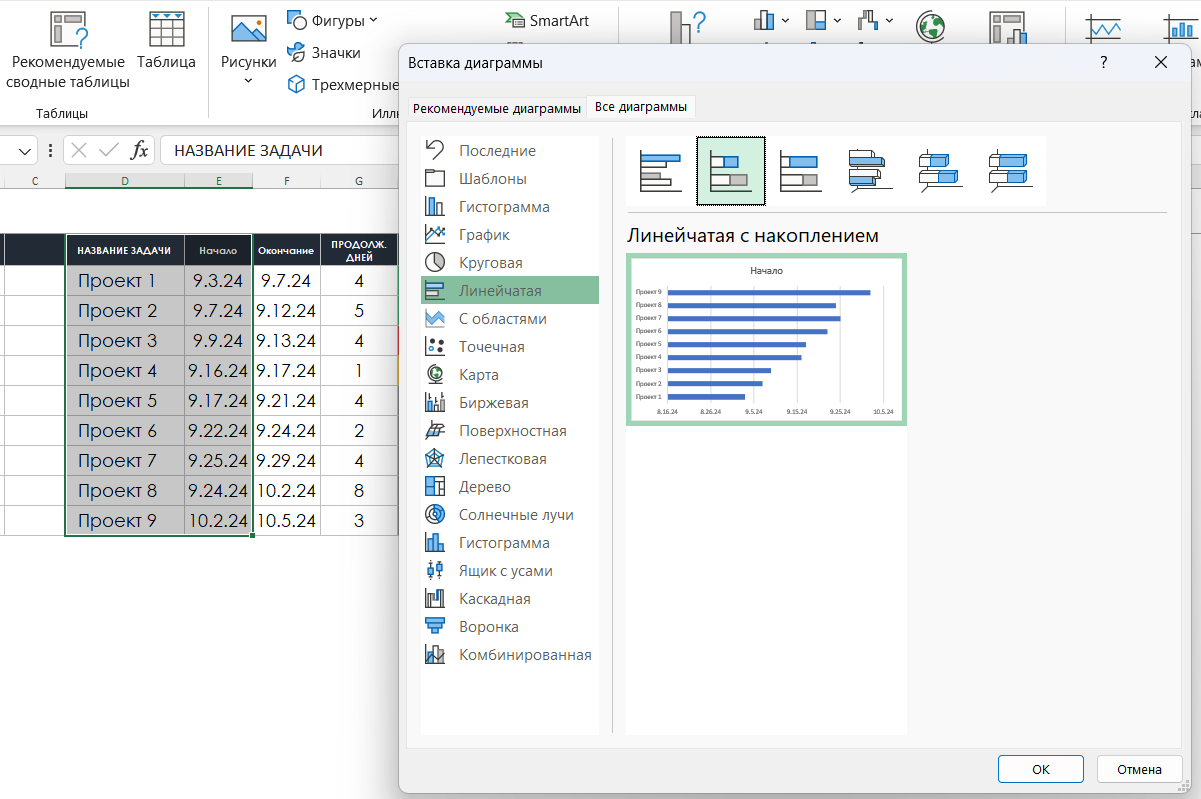This screenshot has width=1201, height=799.
Task: Click the НАЗВАНИЕ ЗАДАЧИ header cell
Action: [125, 250]
